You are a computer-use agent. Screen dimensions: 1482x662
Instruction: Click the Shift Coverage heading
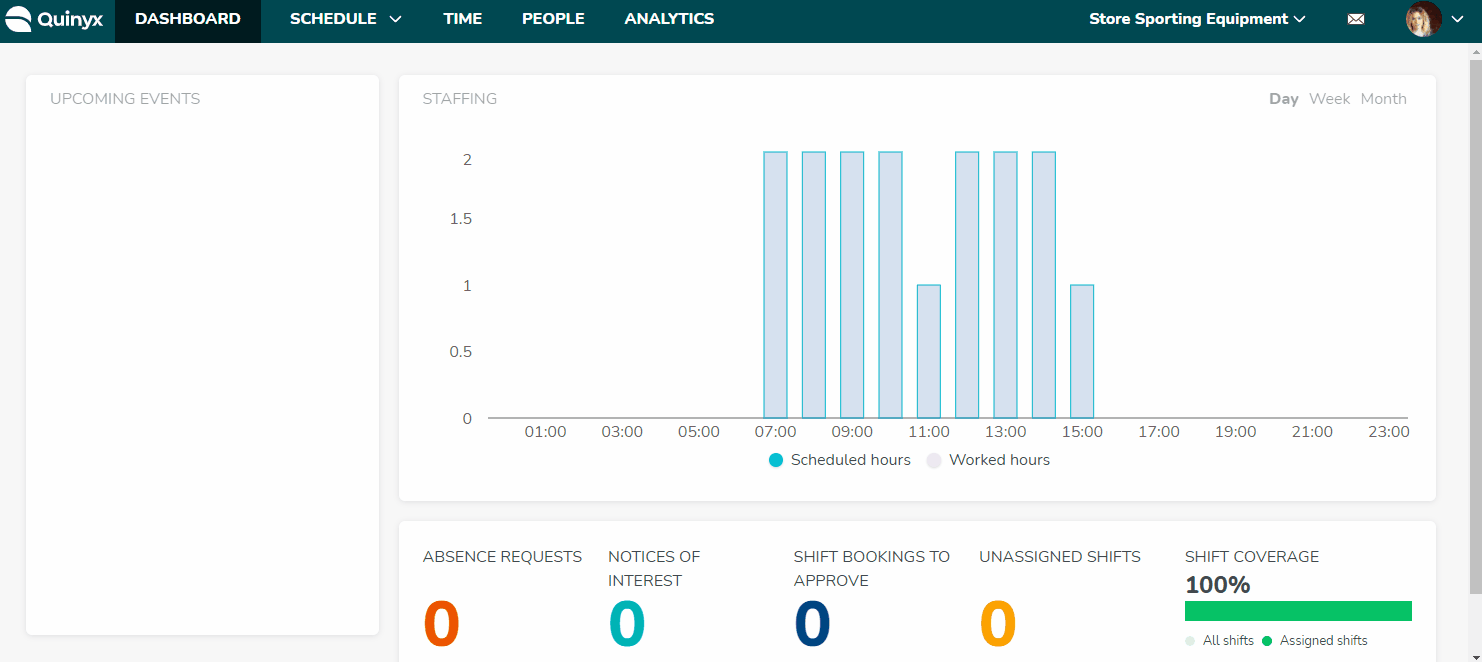1252,557
